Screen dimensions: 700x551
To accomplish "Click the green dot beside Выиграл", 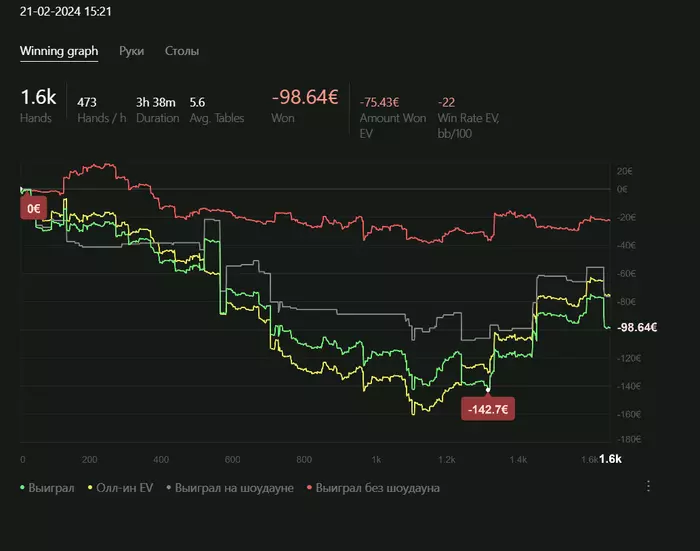I will tap(24, 488).
